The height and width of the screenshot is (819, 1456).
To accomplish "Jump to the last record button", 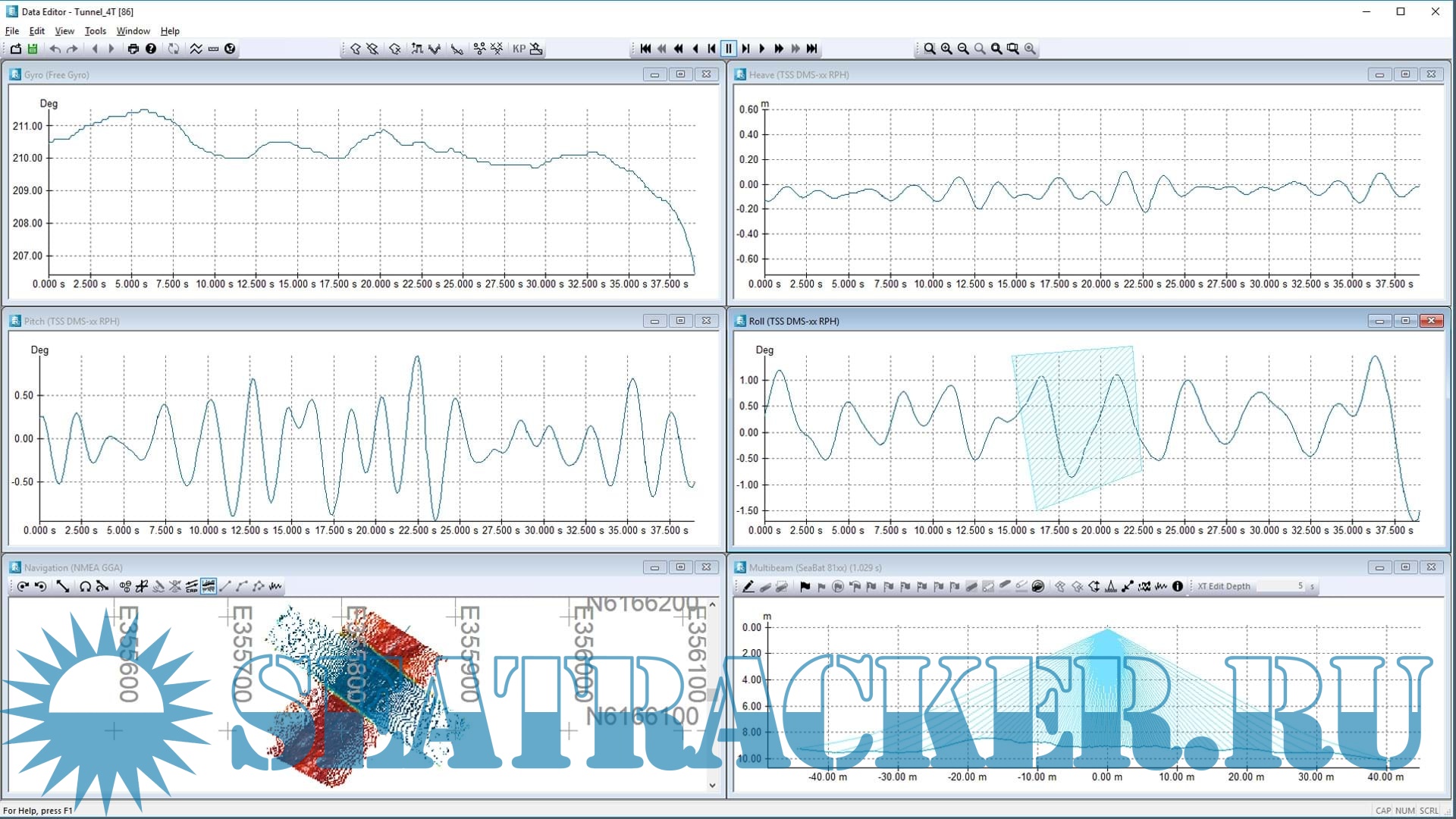I will coord(812,49).
